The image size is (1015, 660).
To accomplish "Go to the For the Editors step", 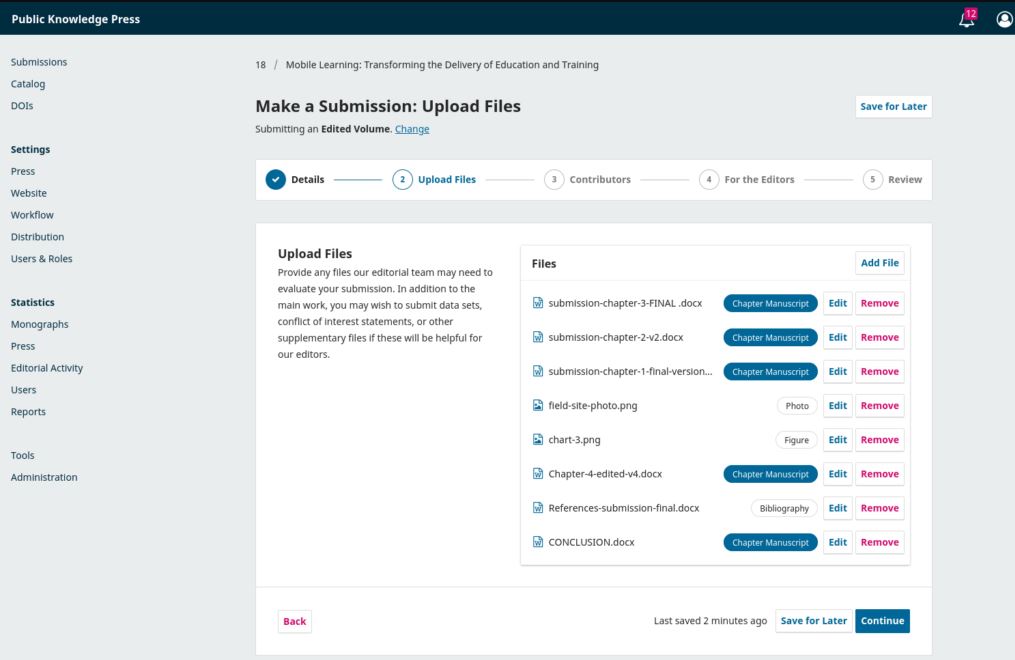I will (746, 179).
